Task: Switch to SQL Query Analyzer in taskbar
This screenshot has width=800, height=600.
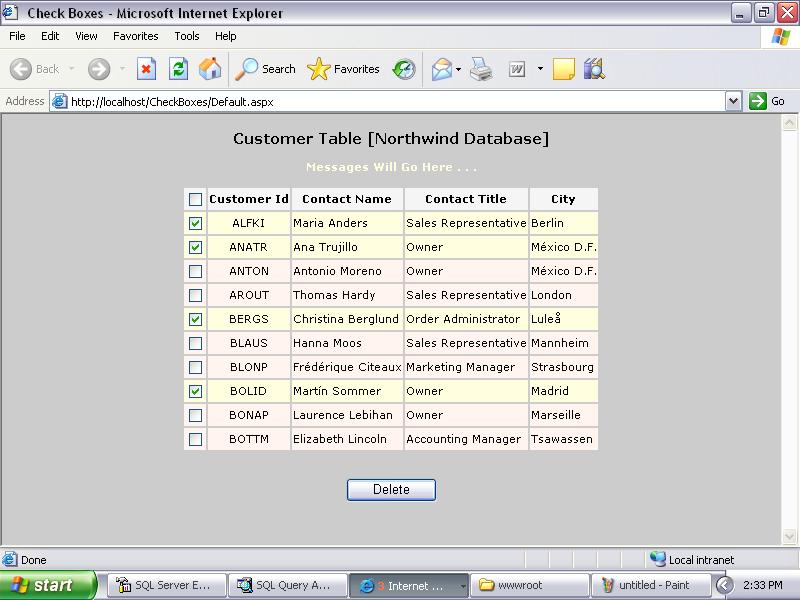Action: (288, 585)
